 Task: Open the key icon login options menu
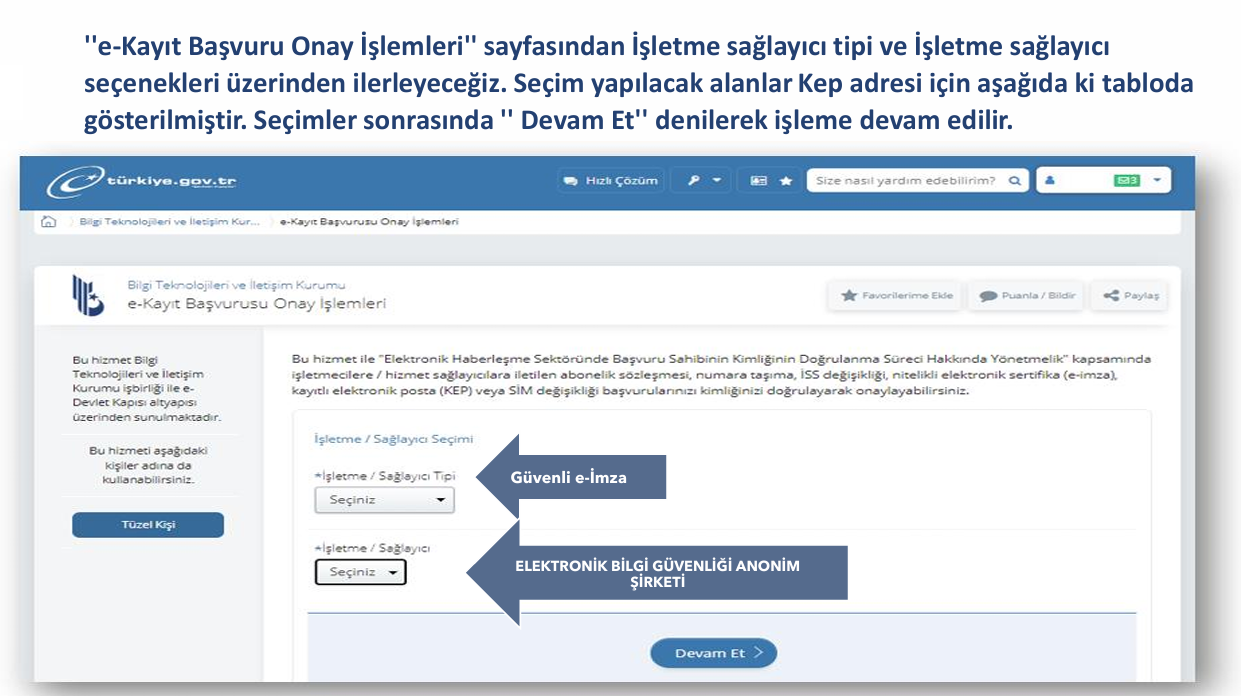coord(703,181)
